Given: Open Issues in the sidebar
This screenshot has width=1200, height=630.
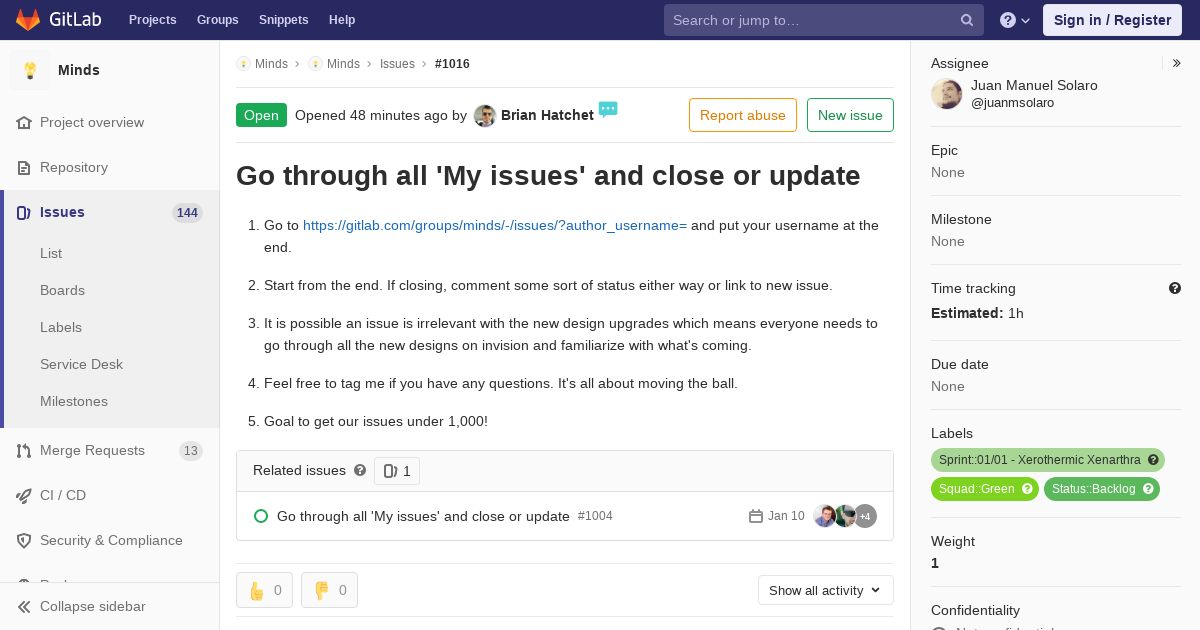Looking at the screenshot, I should 62,212.
